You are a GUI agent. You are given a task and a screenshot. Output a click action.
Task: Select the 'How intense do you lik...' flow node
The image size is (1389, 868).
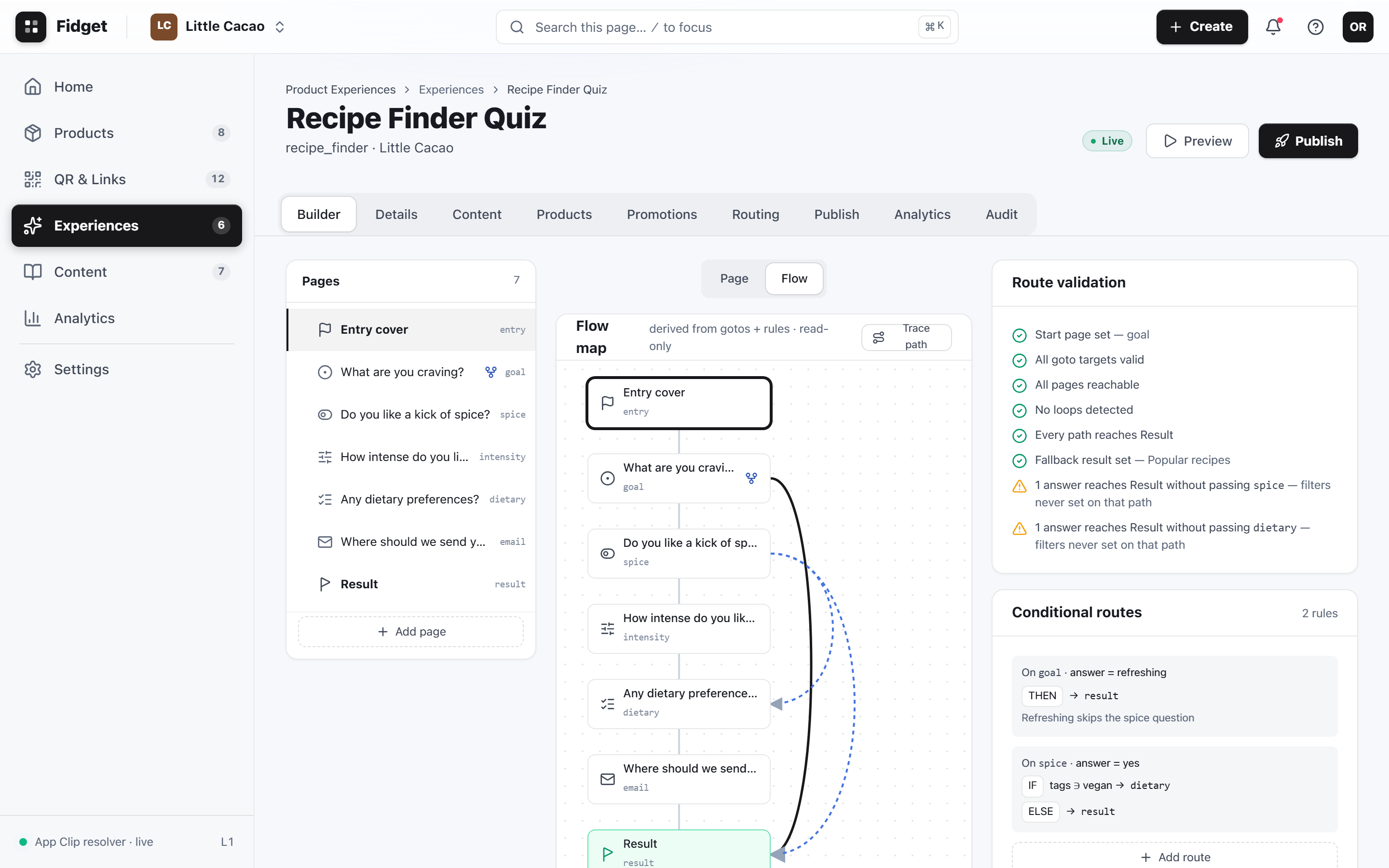coord(679,629)
